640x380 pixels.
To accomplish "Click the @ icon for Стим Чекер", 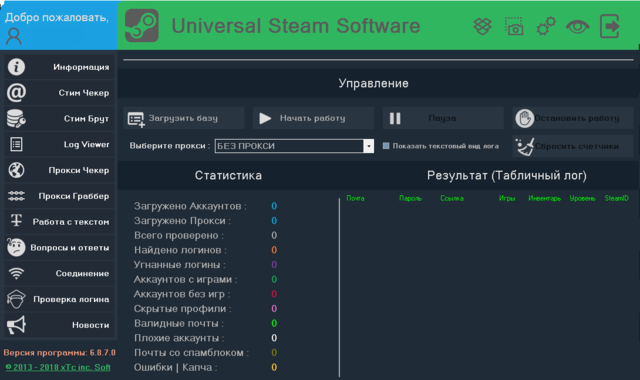I will click(16, 93).
